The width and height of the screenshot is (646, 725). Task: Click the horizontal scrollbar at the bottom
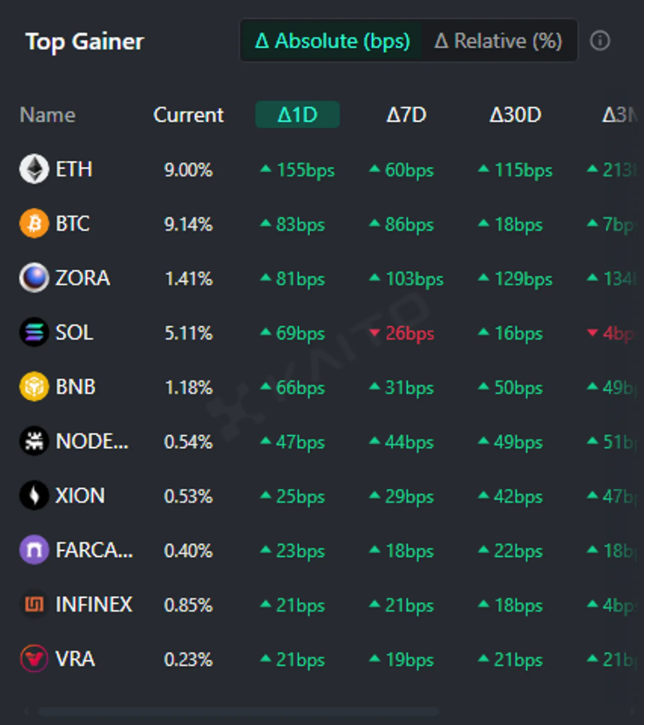coord(240,712)
